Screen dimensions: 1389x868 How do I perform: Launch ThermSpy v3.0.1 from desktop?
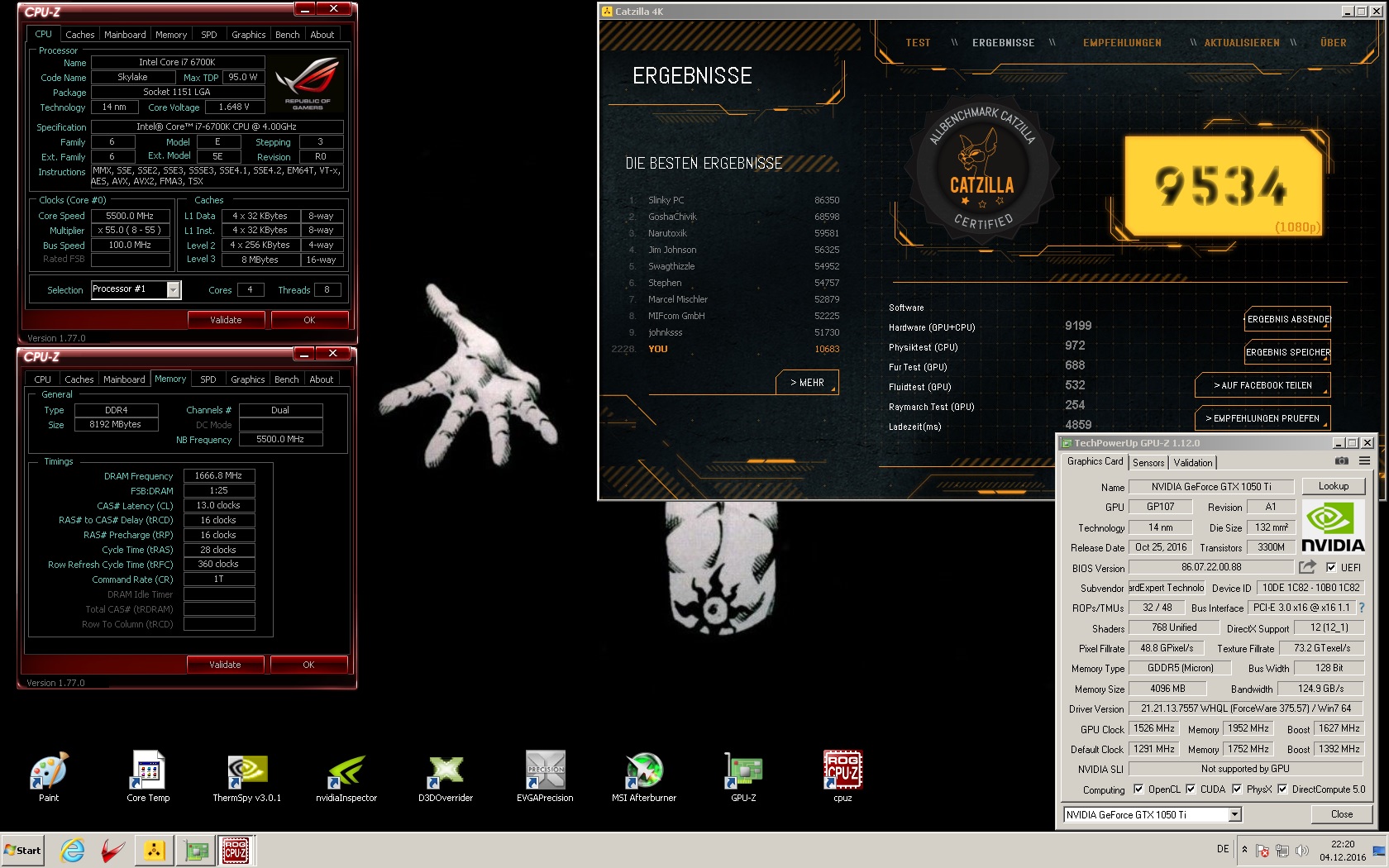(x=247, y=776)
